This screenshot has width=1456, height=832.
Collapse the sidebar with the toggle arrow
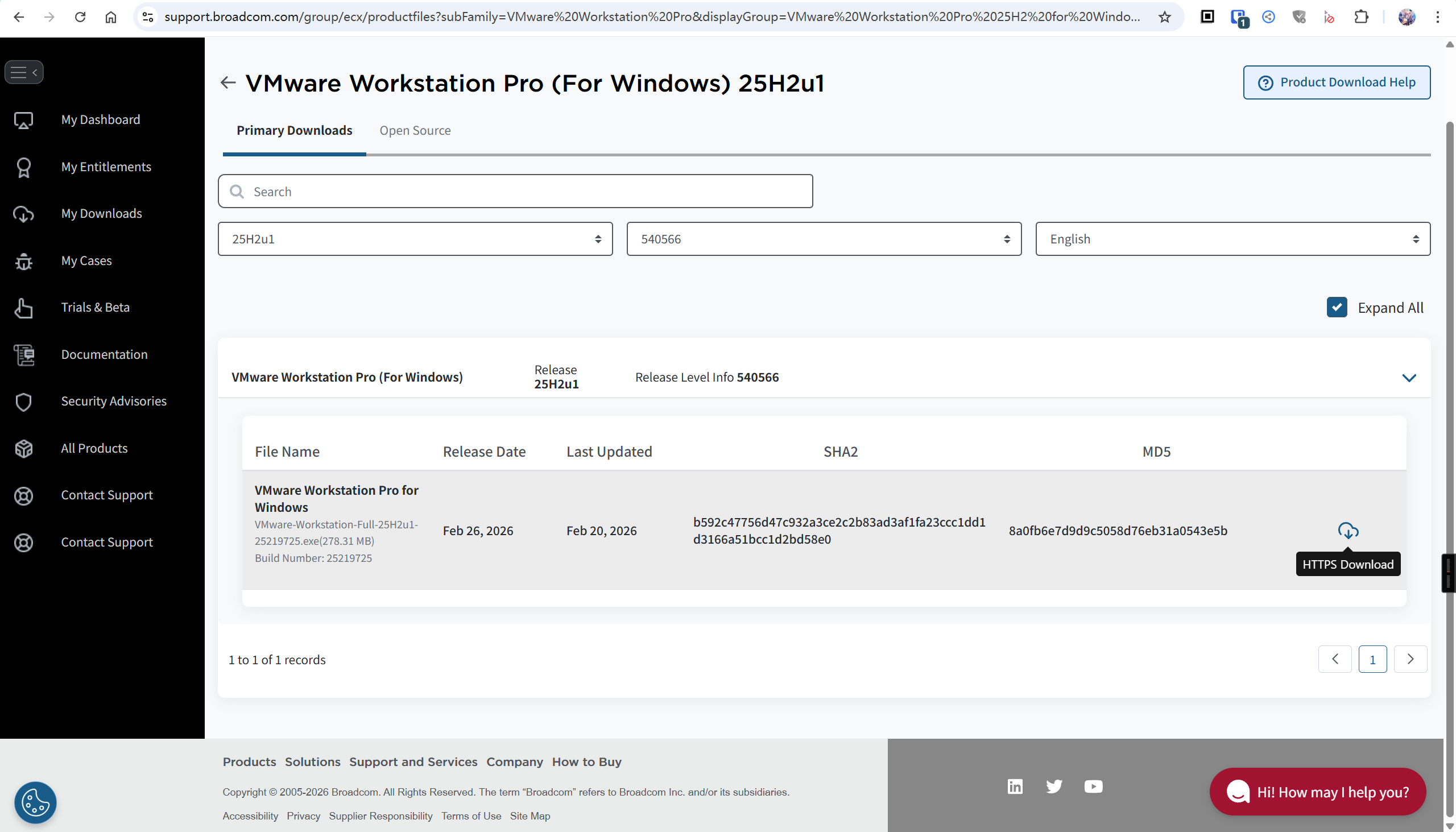pos(35,72)
